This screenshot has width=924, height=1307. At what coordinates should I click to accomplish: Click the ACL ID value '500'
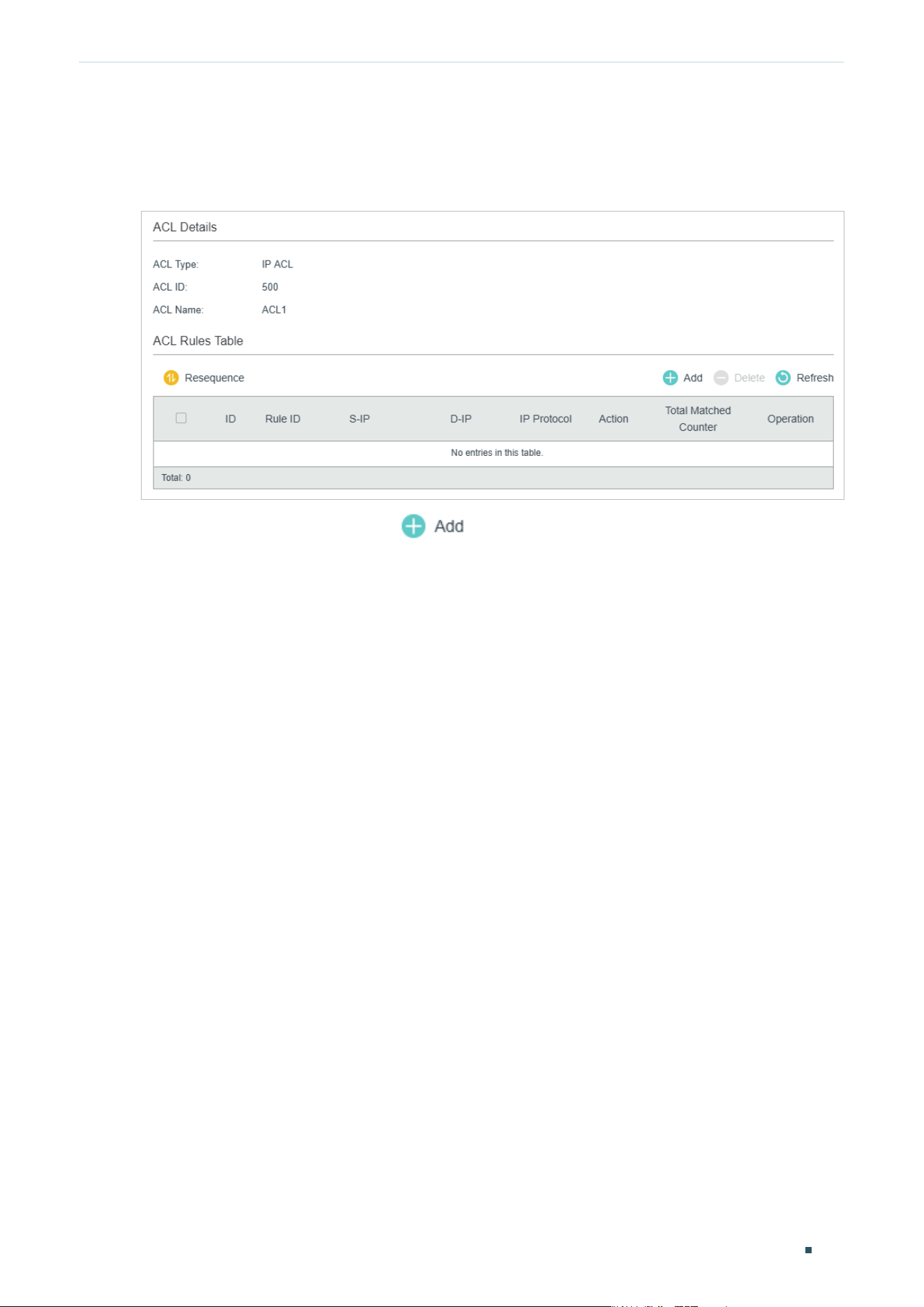click(x=270, y=287)
